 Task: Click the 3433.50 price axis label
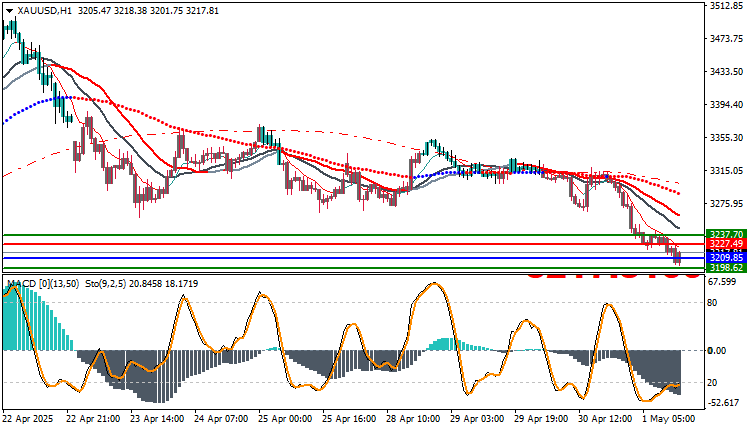726,72
